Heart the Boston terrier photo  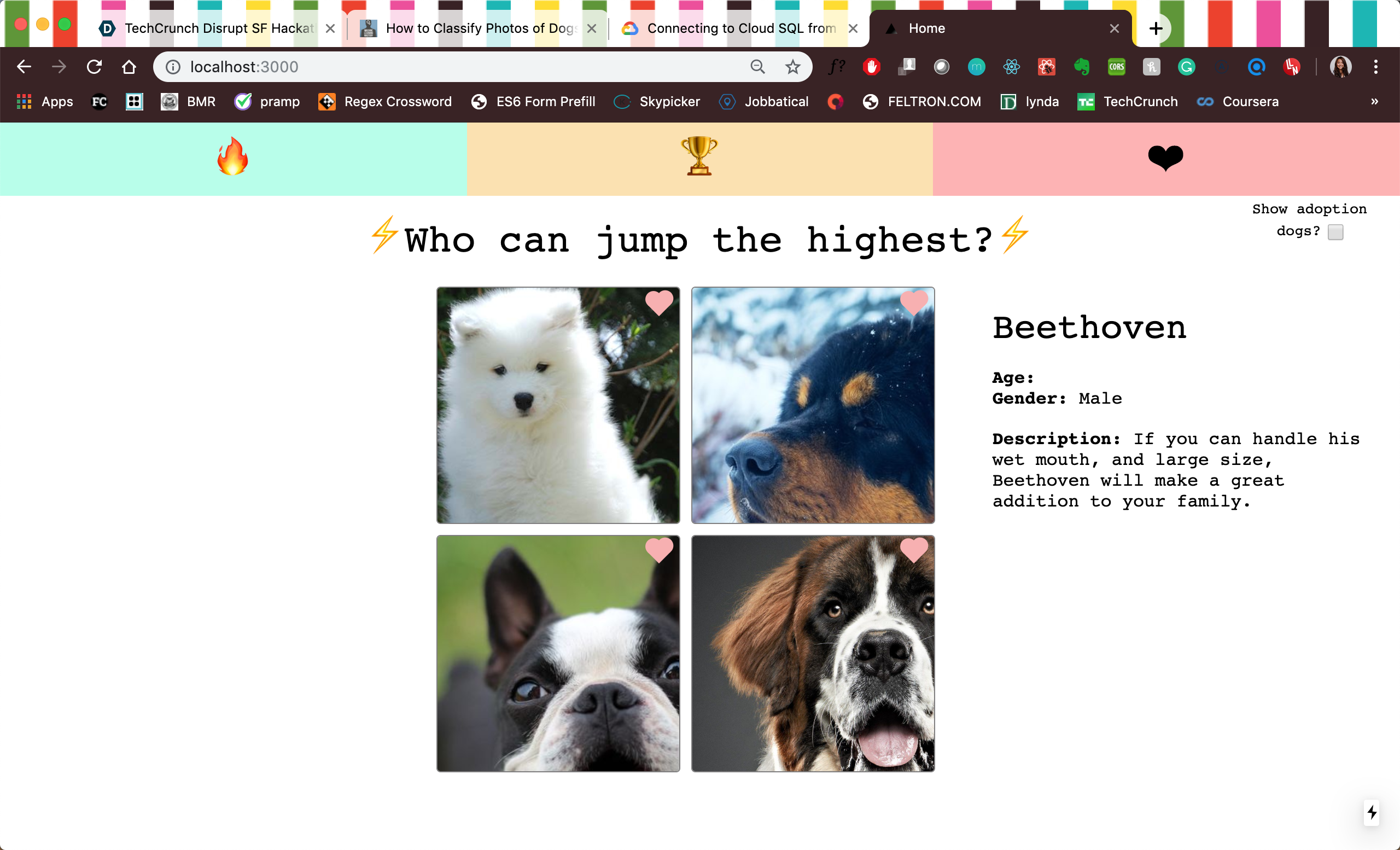[x=659, y=550]
